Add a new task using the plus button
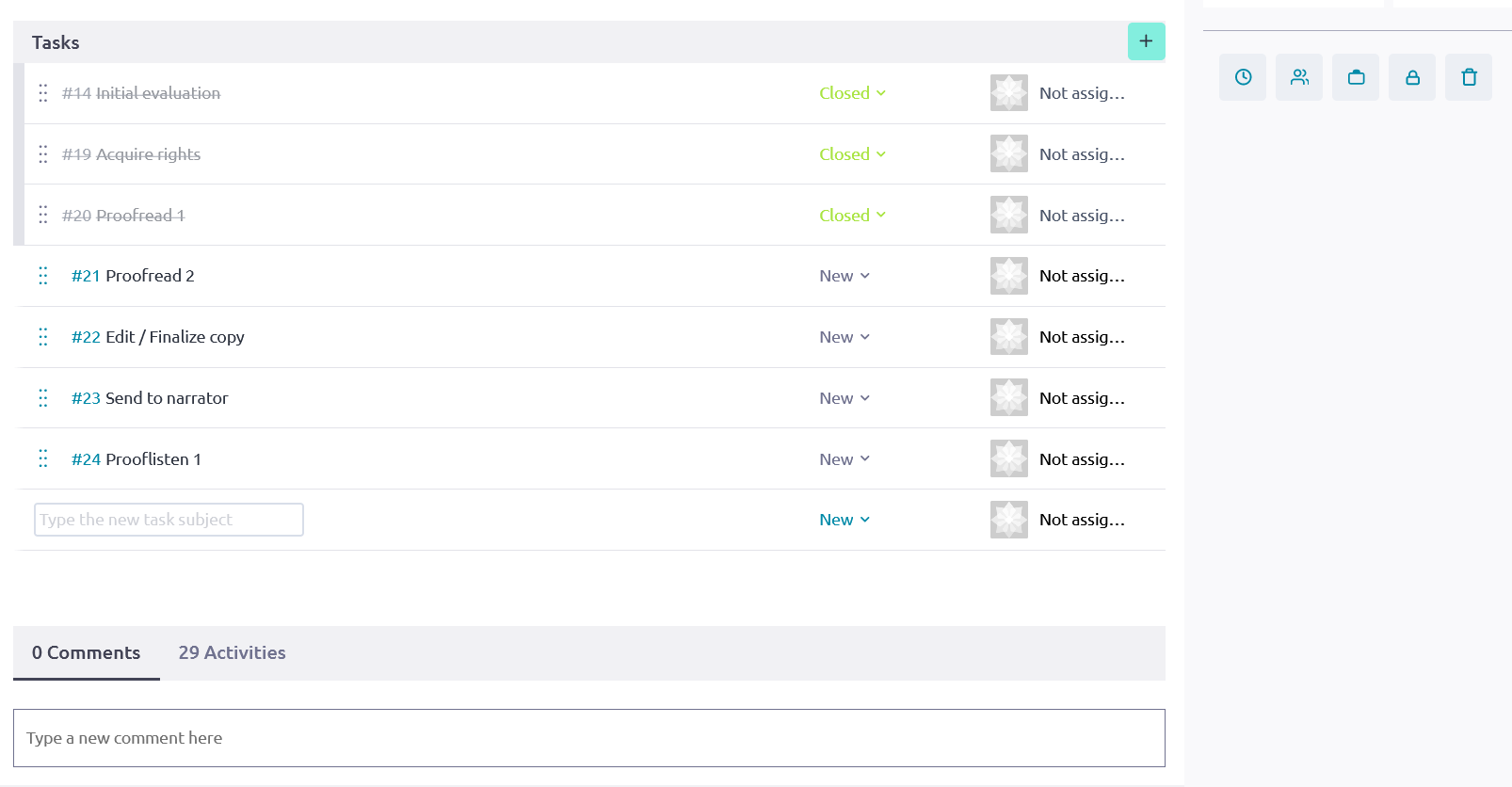The image size is (1512, 787). click(1146, 41)
